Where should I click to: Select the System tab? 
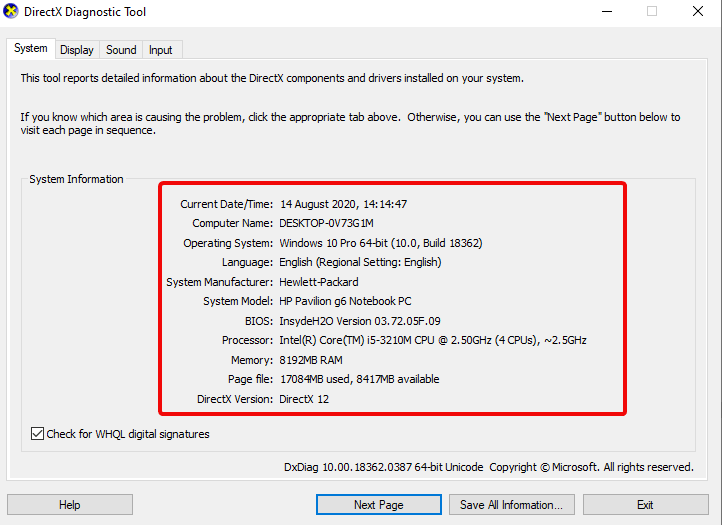(31, 48)
